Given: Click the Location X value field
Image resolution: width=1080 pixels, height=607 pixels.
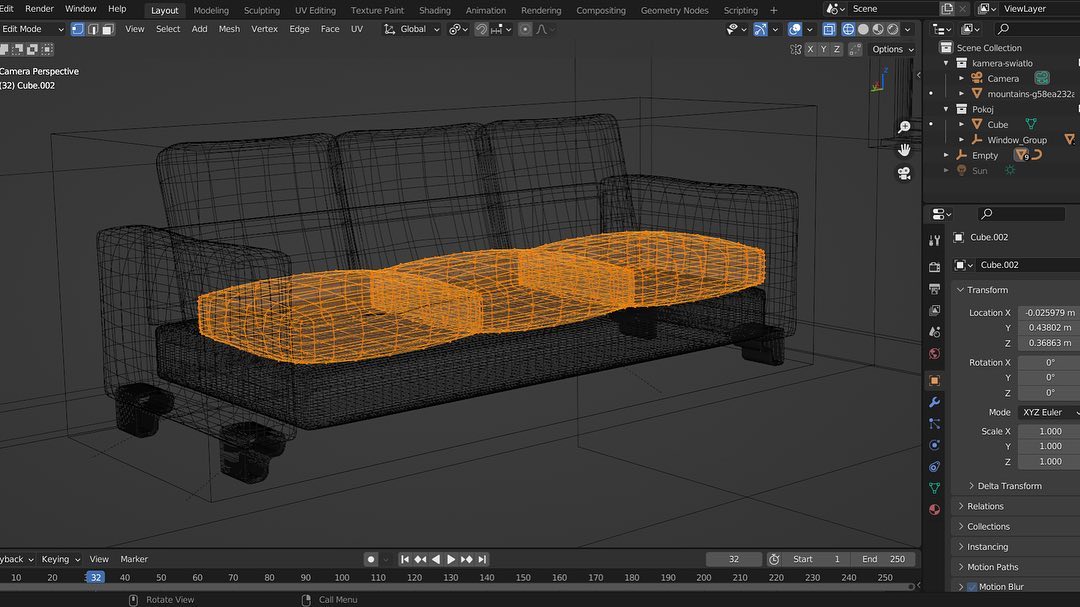Looking at the screenshot, I should (x=1048, y=313).
